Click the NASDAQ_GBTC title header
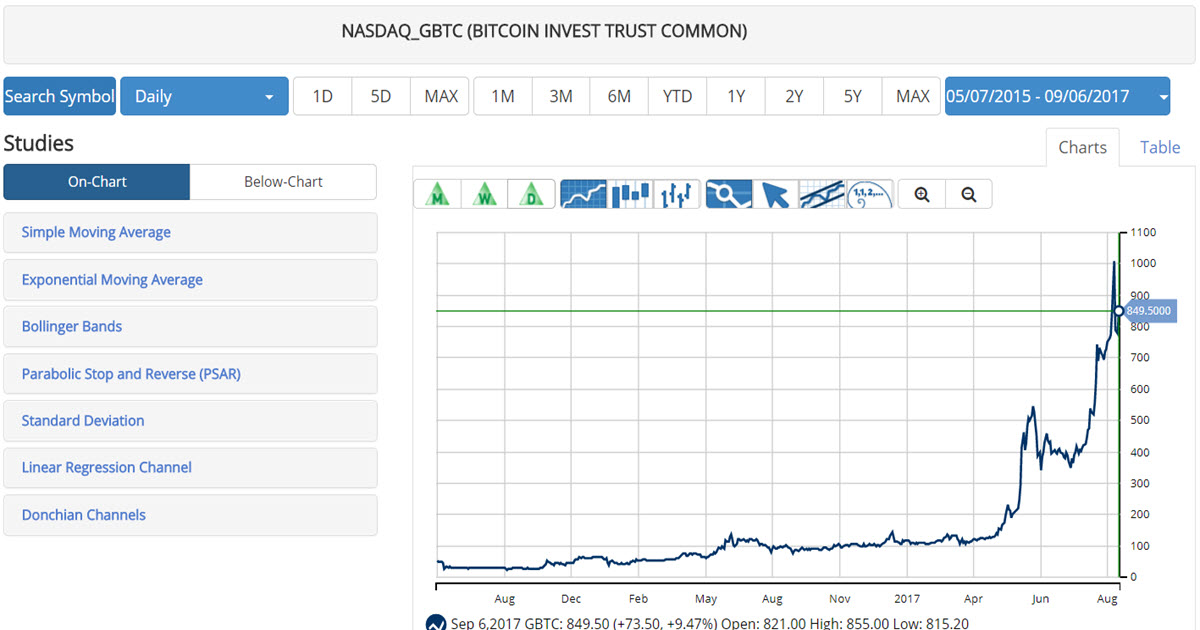Image resolution: width=1200 pixels, height=630 pixels. coord(544,31)
